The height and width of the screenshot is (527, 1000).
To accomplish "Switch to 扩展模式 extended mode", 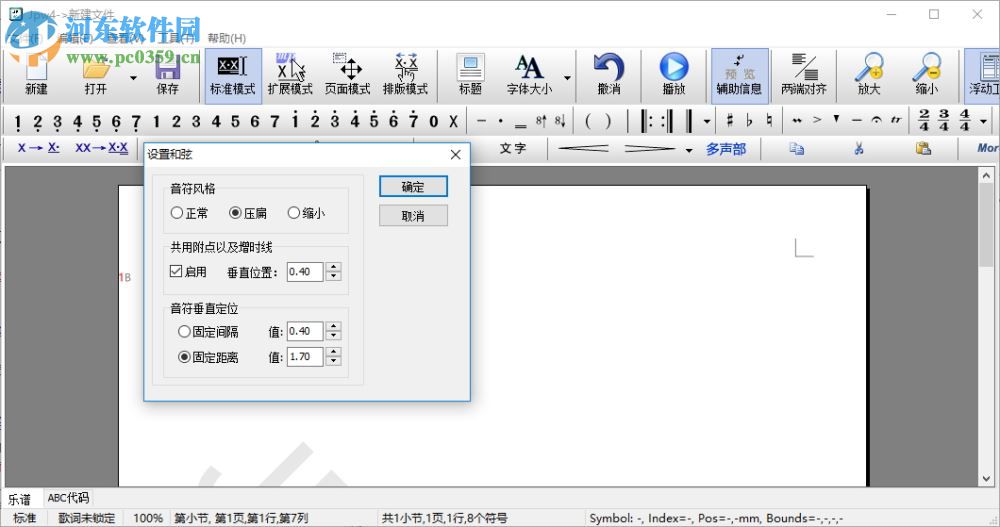I will coord(290,75).
